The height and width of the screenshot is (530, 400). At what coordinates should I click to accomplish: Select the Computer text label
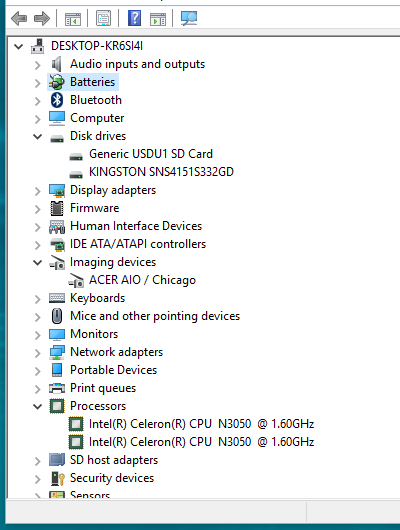97,118
